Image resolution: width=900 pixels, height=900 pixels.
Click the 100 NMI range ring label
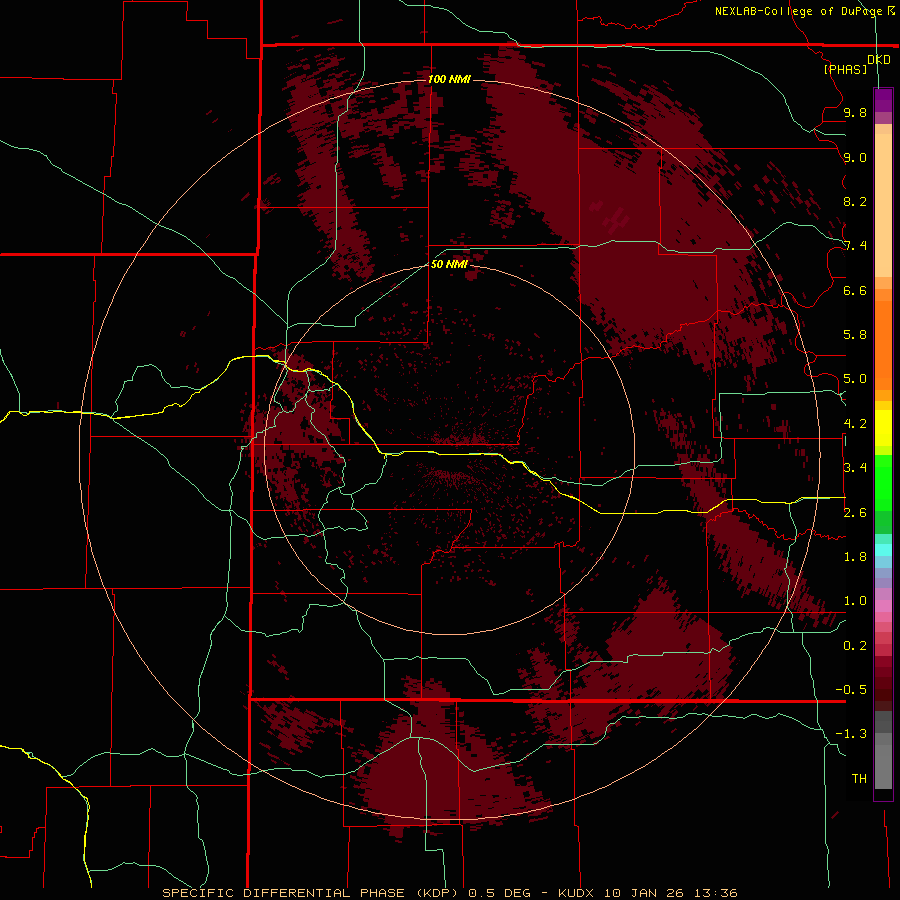point(449,79)
